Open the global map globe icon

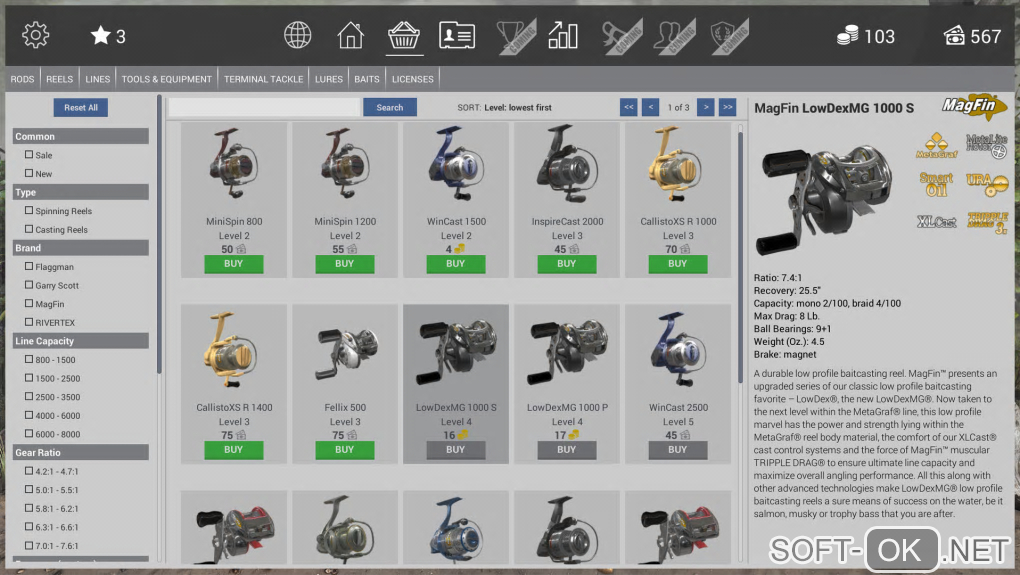click(297, 35)
